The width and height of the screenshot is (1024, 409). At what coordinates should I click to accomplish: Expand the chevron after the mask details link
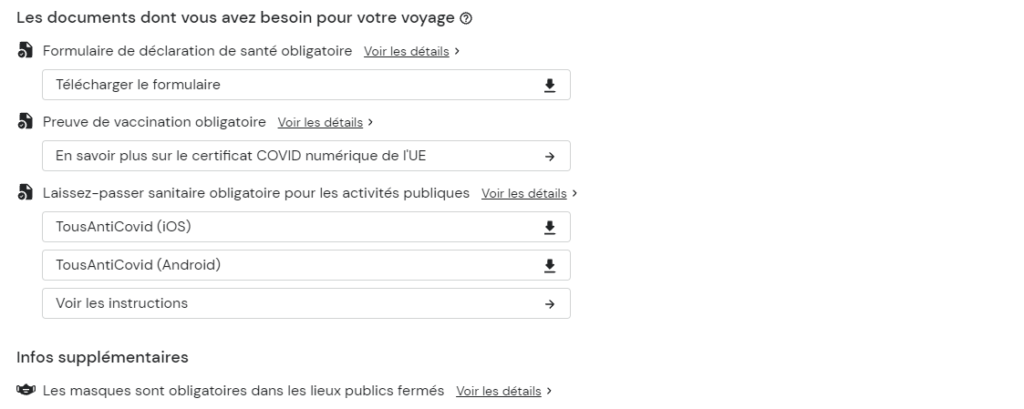click(549, 391)
